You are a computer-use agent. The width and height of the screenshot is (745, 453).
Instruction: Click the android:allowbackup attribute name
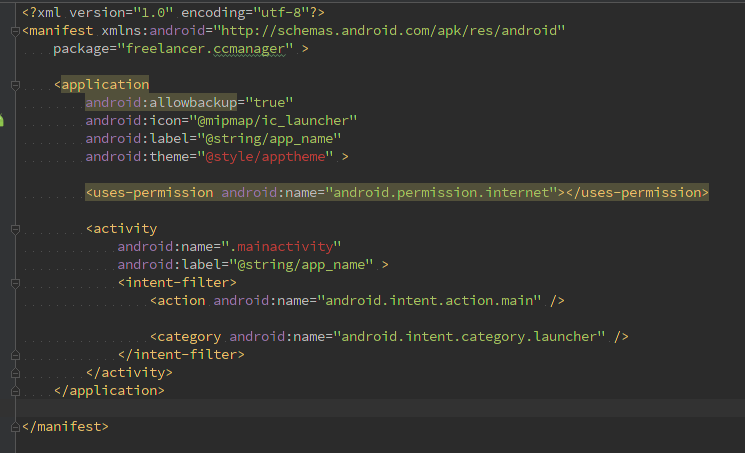[161, 102]
